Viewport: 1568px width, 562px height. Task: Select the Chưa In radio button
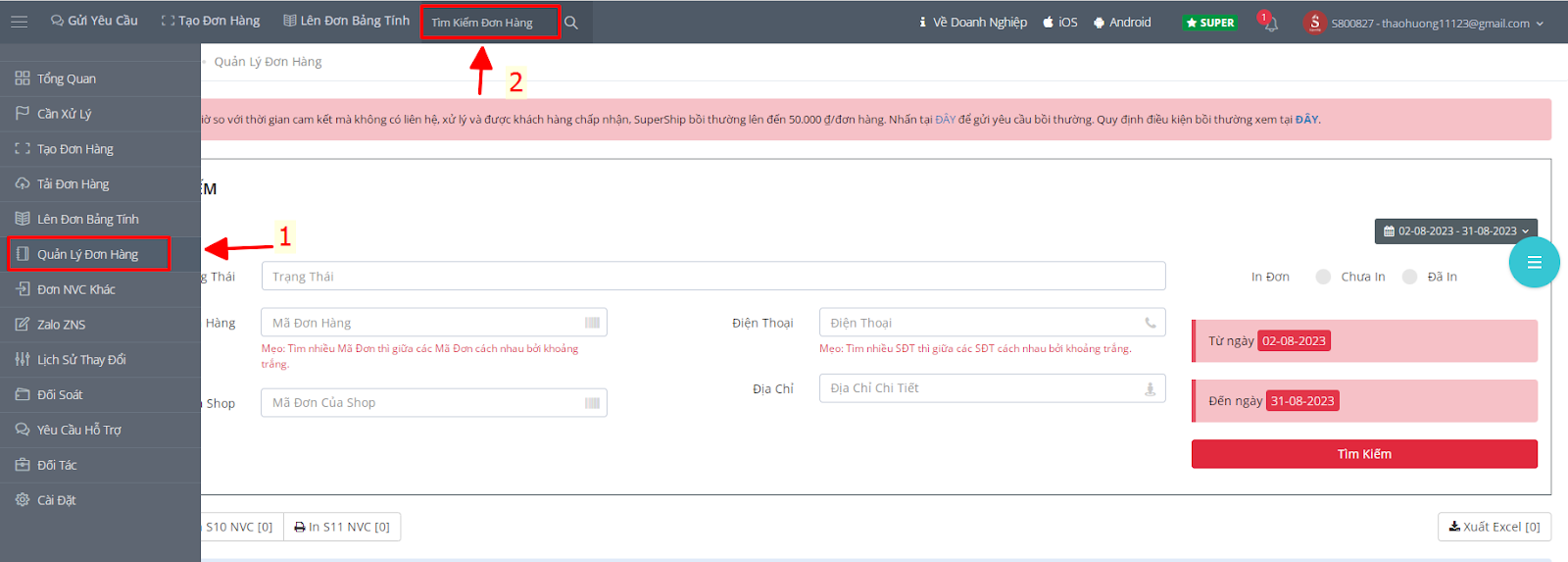coord(1323,277)
